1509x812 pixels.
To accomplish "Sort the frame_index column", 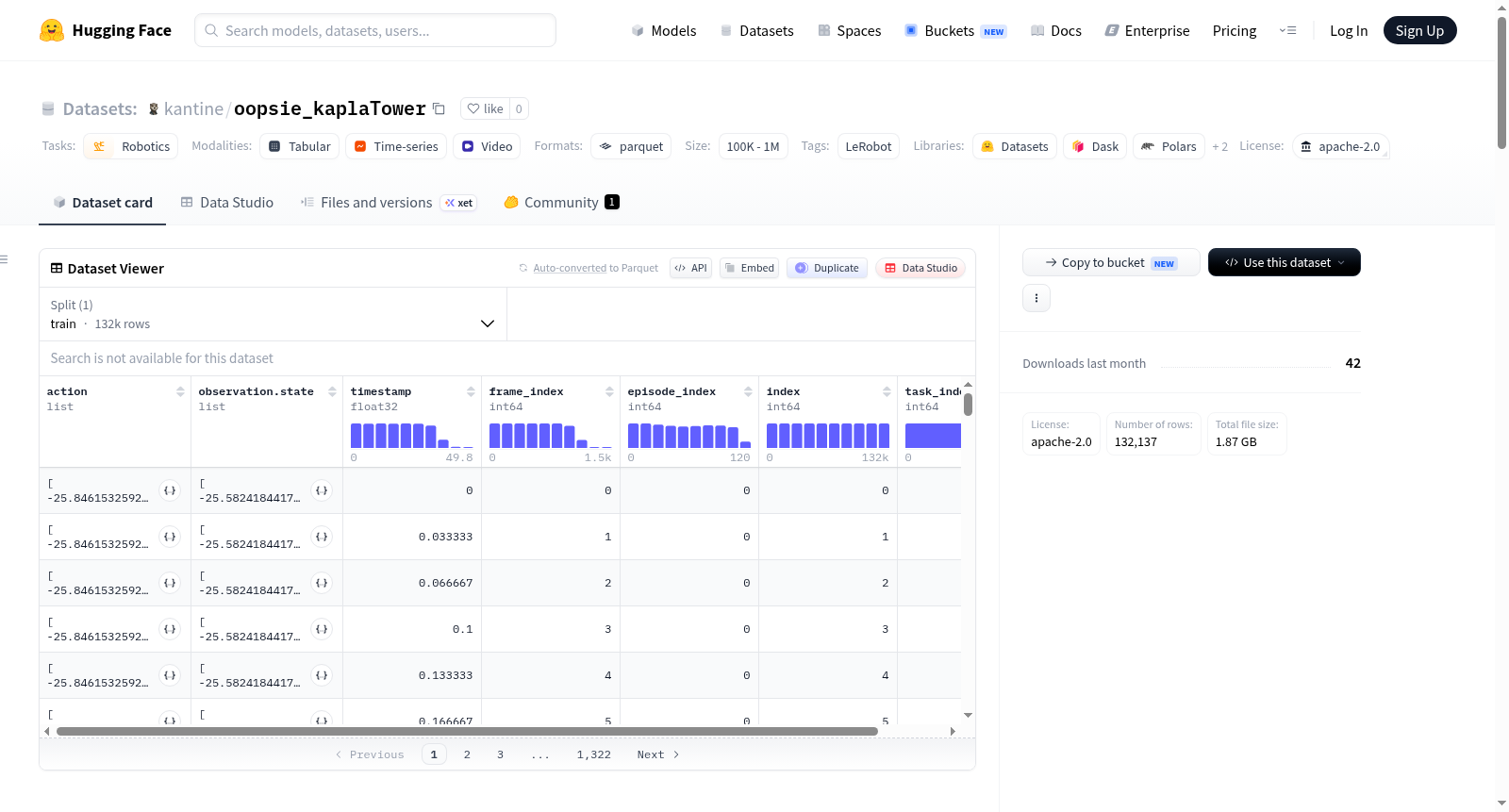I will tap(609, 391).
